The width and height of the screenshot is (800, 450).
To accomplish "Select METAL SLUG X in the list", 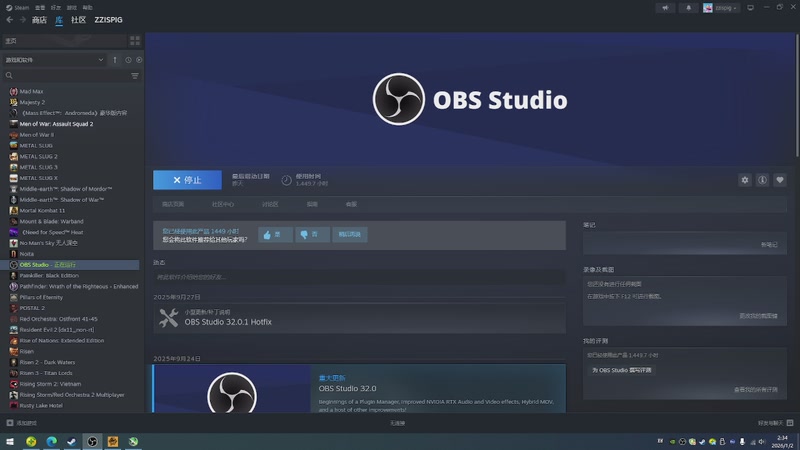I will pos(38,178).
